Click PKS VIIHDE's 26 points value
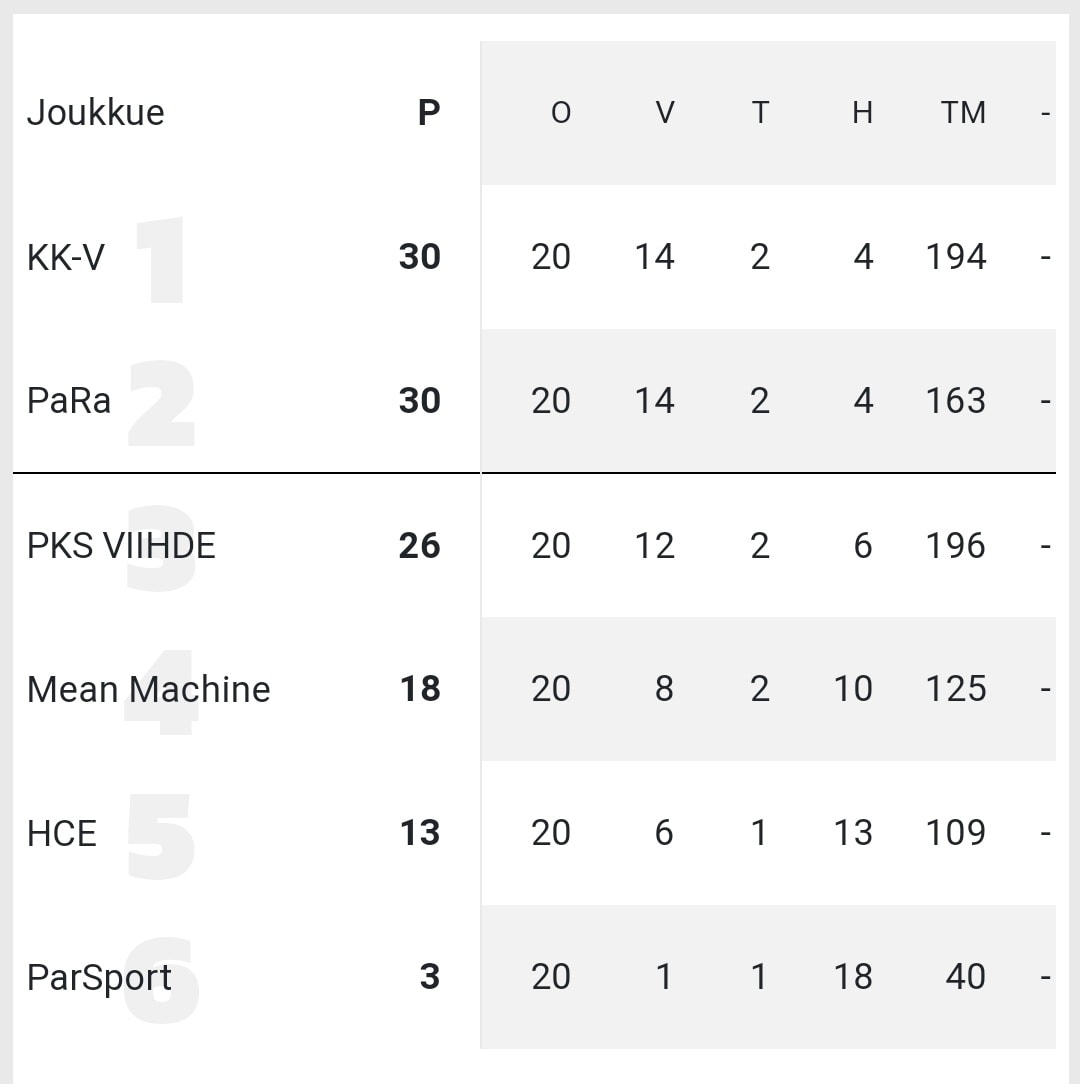1080x1084 pixels. [x=419, y=545]
